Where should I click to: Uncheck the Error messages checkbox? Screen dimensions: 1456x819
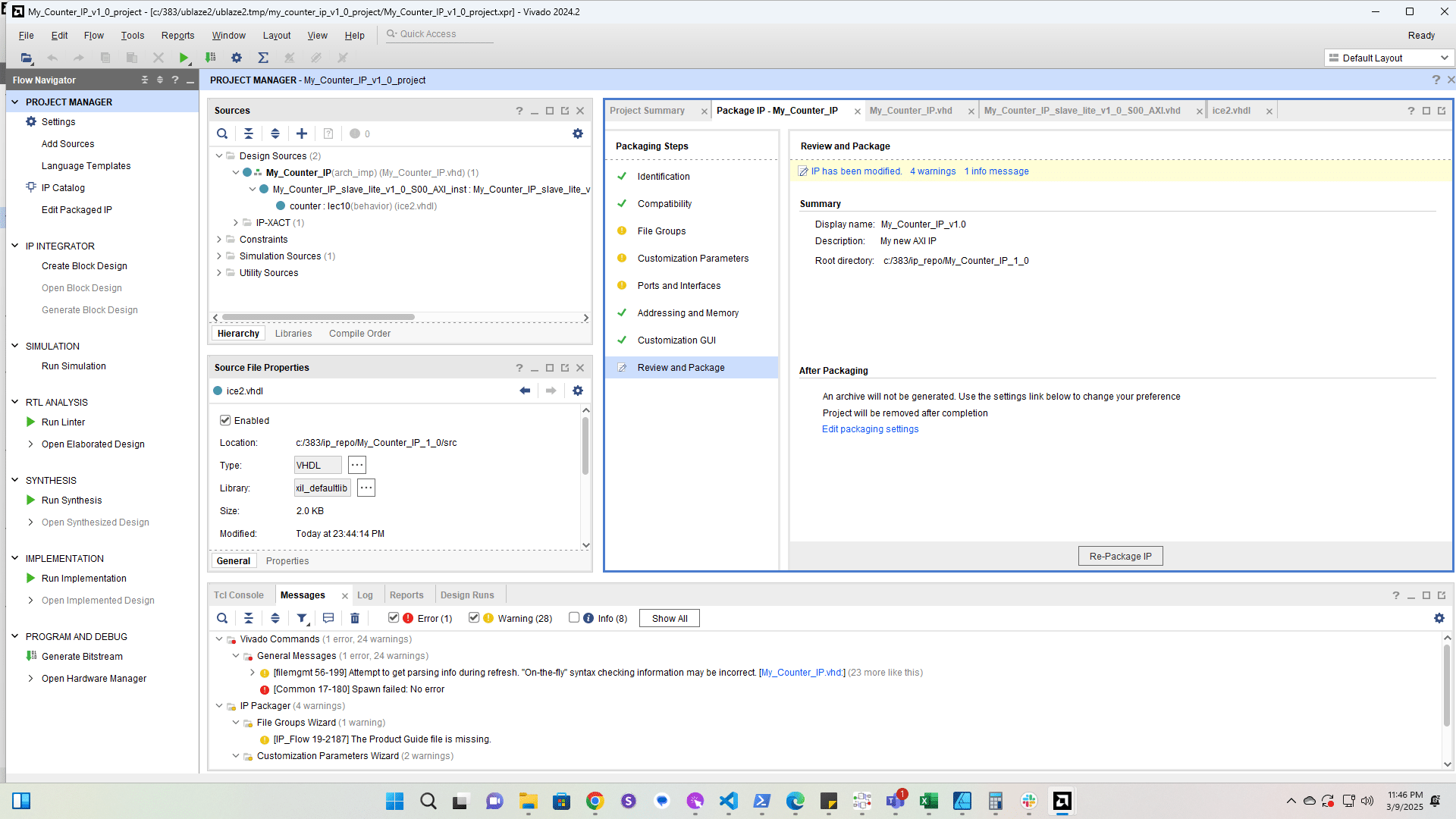click(x=394, y=617)
